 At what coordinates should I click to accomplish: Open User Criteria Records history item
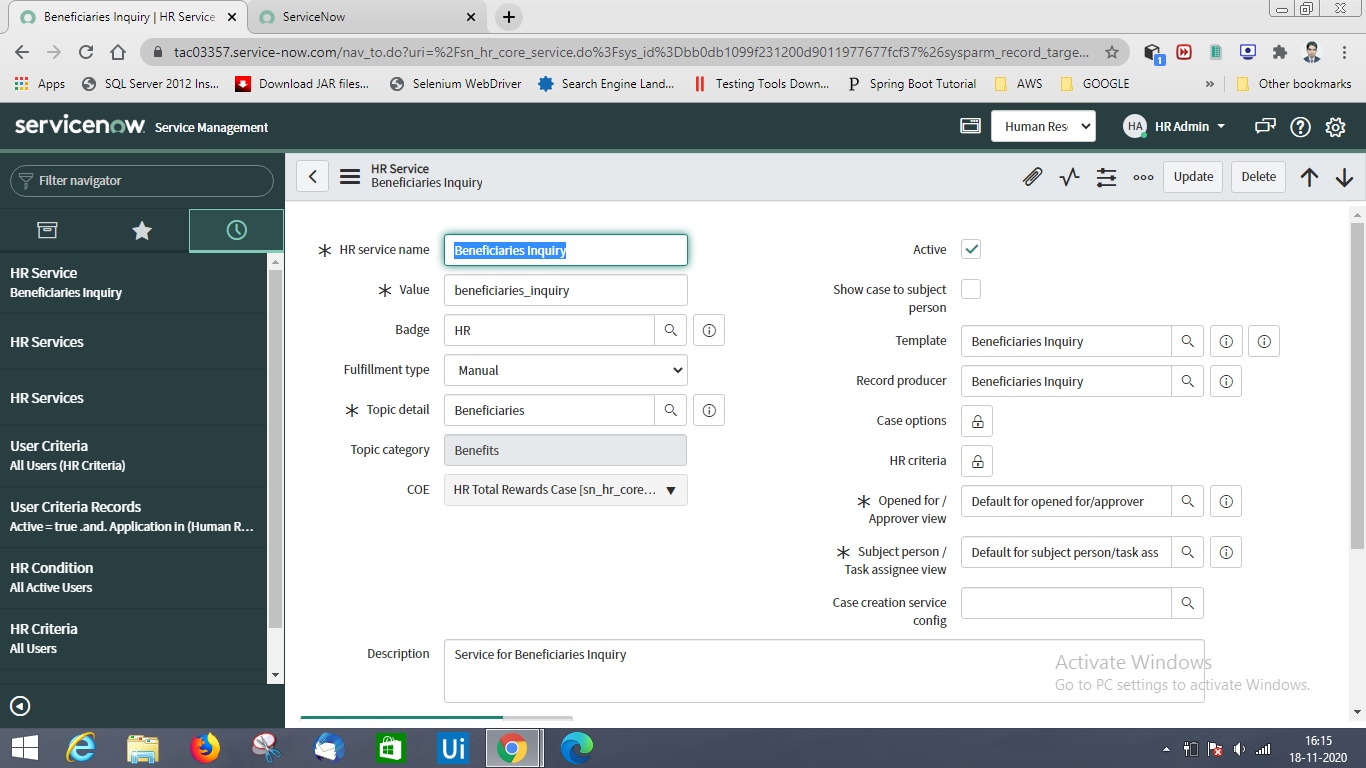134,516
